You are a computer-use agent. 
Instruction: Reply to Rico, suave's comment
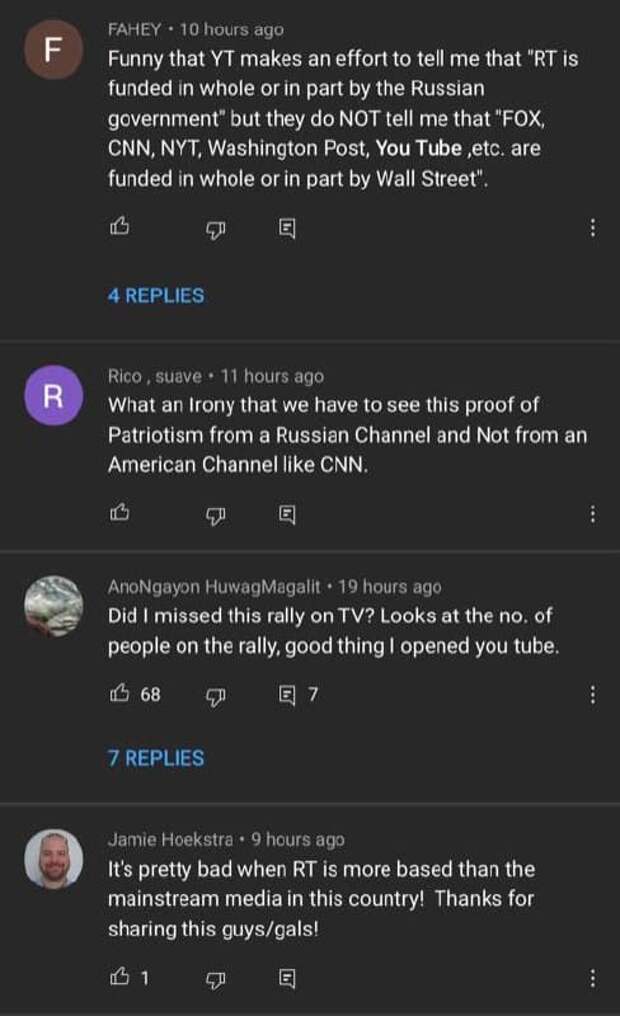pyautogui.click(x=287, y=514)
